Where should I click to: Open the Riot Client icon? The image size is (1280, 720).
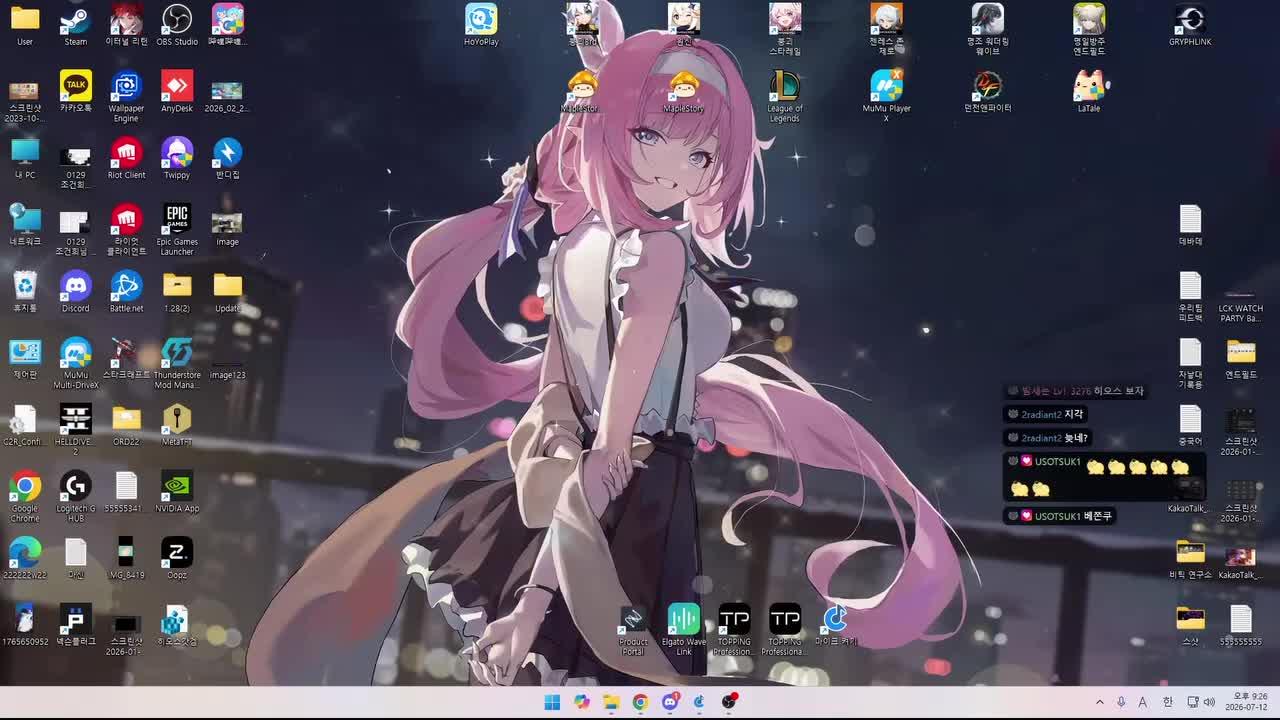[126, 159]
